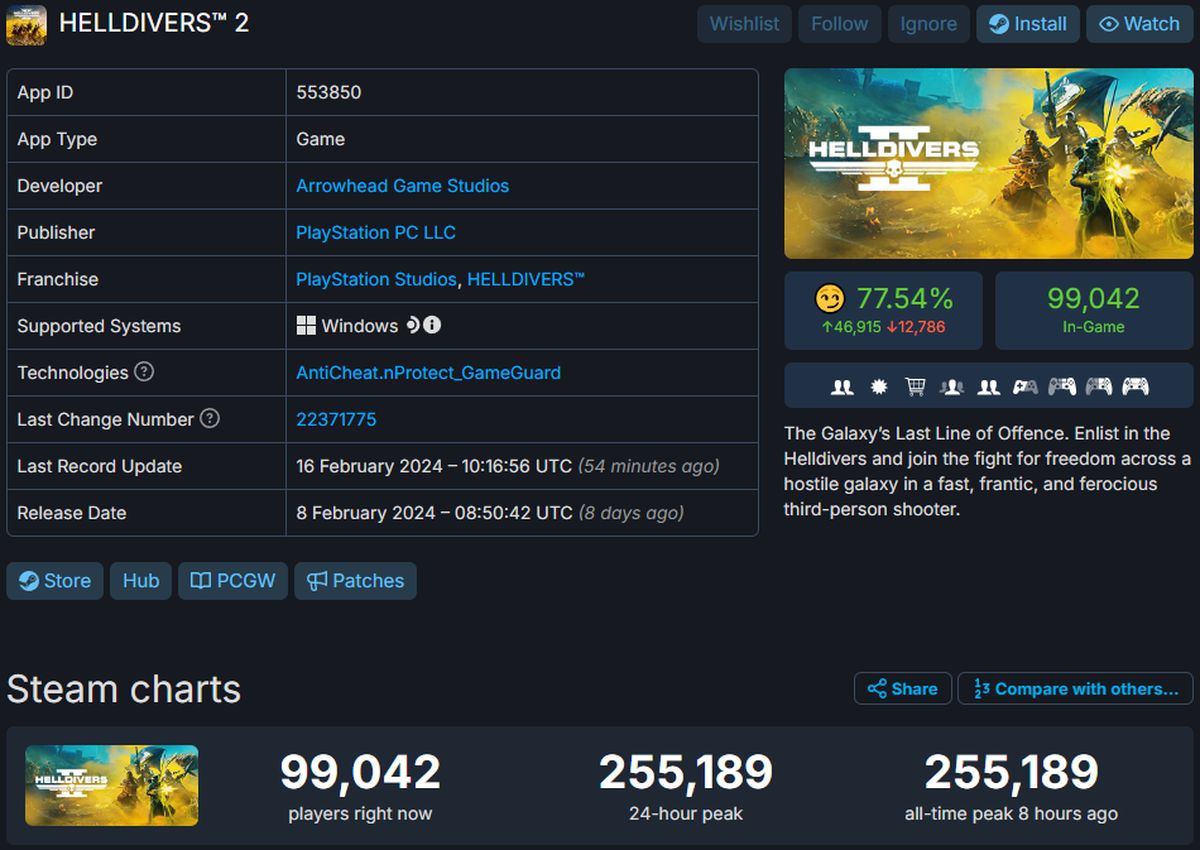Viewport: 1200px width, 850px height.
Task: Follow this game
Action: pyautogui.click(x=839, y=24)
